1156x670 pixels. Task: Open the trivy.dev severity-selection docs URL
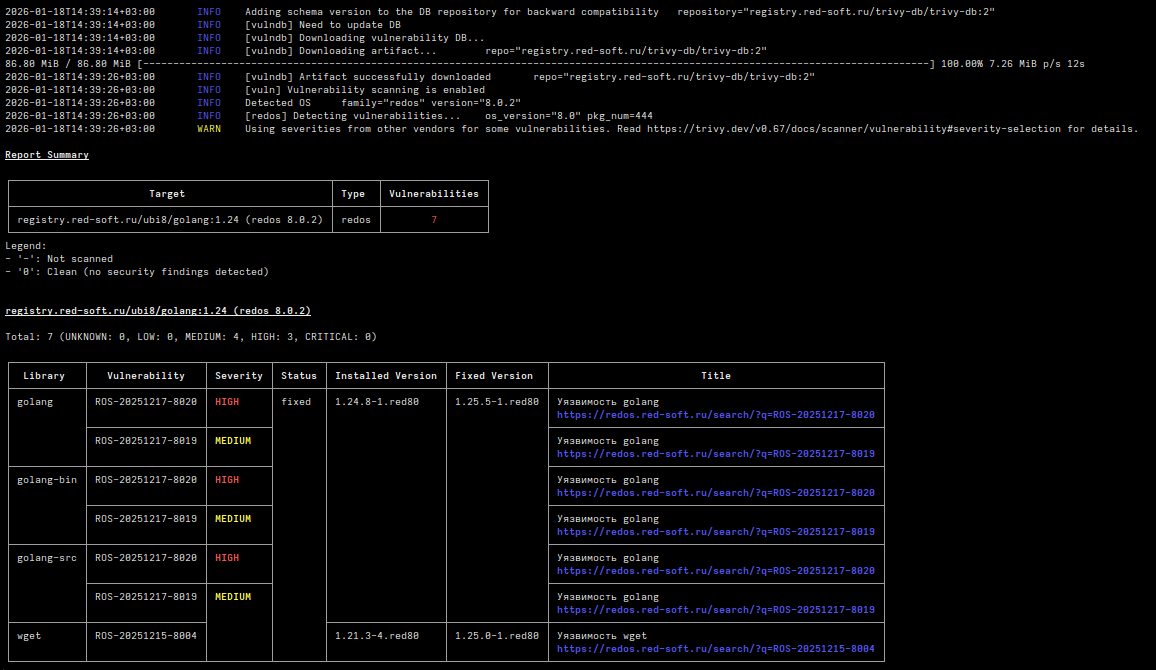[853, 129]
